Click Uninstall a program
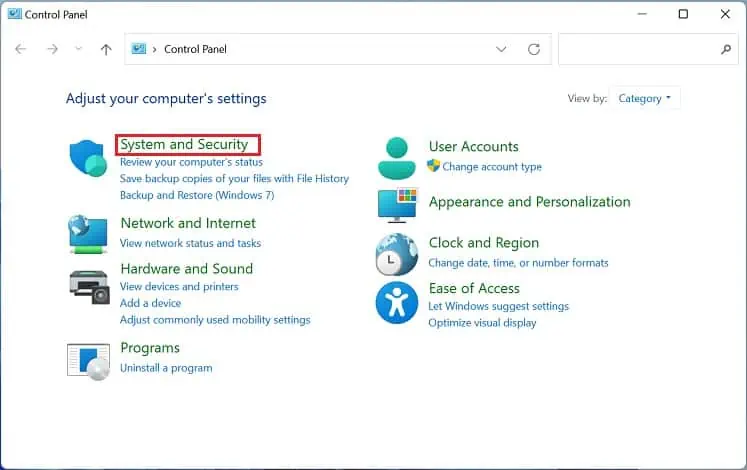This screenshot has width=747, height=470. [166, 368]
